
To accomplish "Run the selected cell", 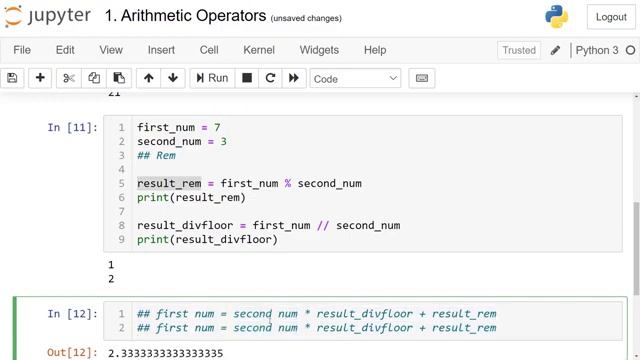I will tap(212, 78).
